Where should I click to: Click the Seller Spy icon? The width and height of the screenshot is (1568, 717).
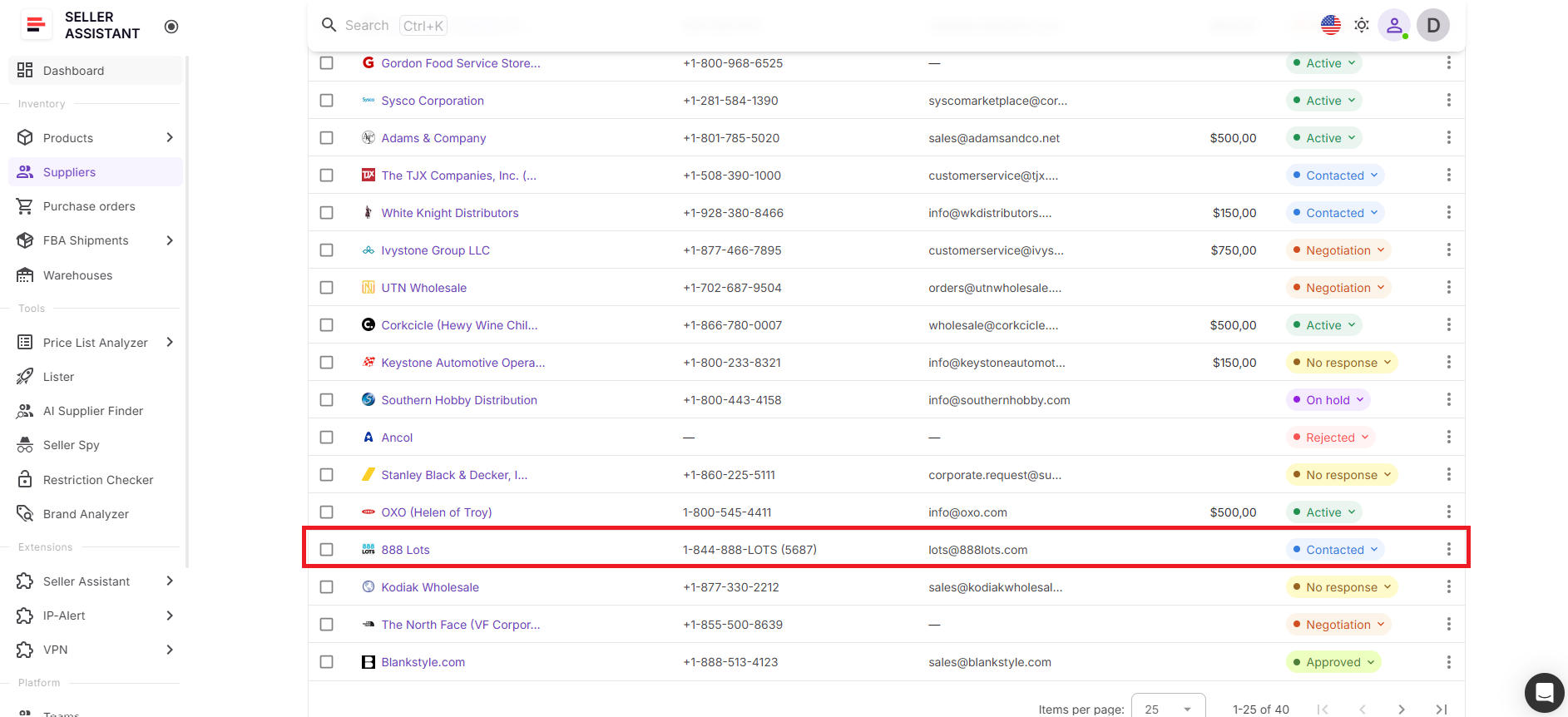[25, 445]
